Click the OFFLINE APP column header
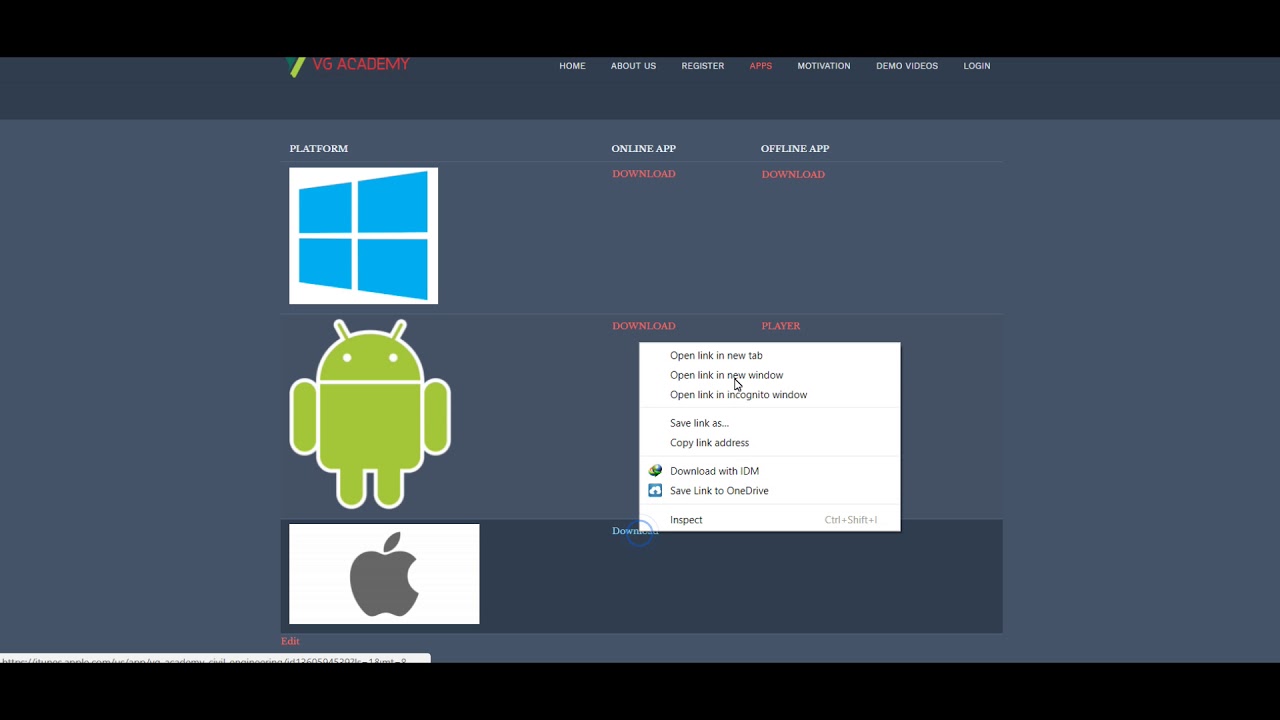This screenshot has width=1280, height=720. click(795, 149)
